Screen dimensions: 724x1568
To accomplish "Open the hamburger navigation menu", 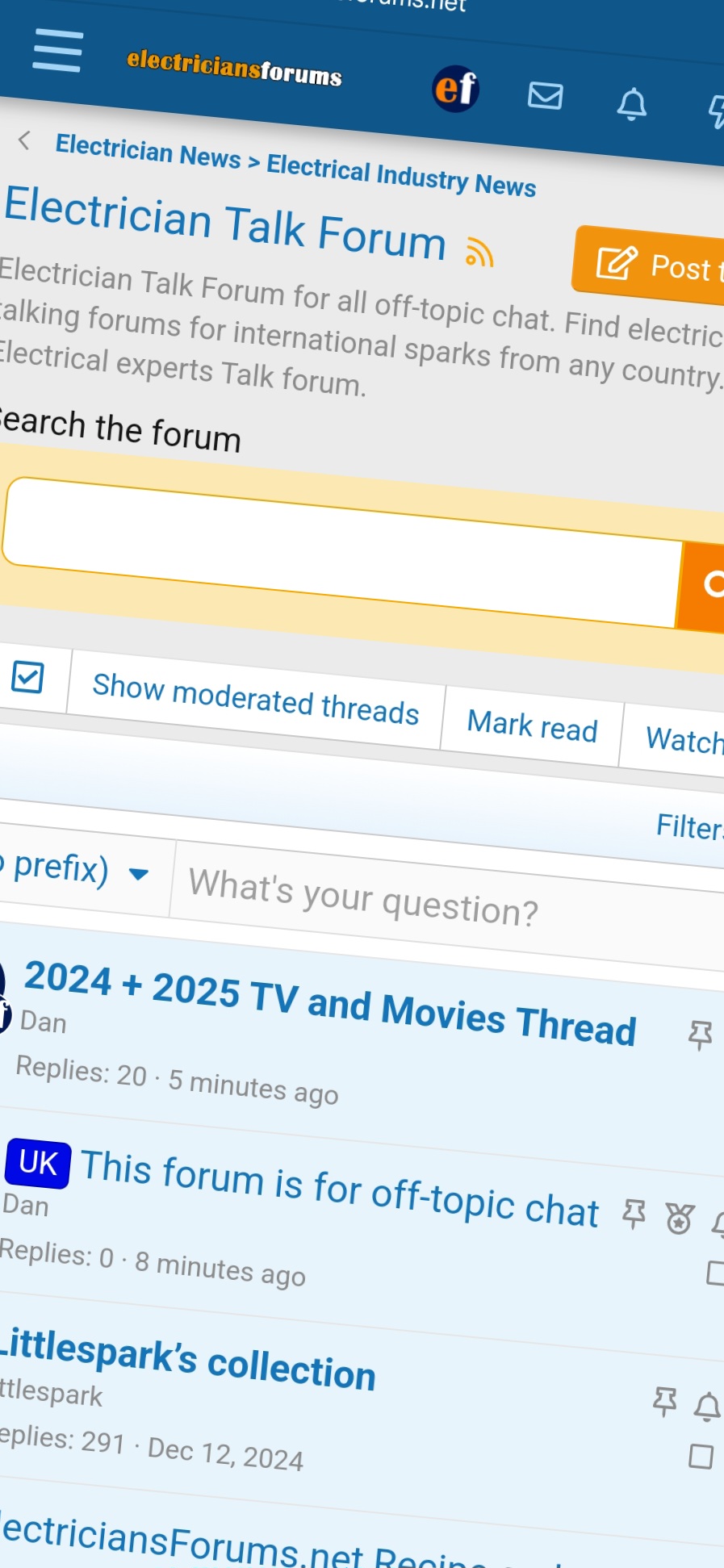I will (x=57, y=51).
